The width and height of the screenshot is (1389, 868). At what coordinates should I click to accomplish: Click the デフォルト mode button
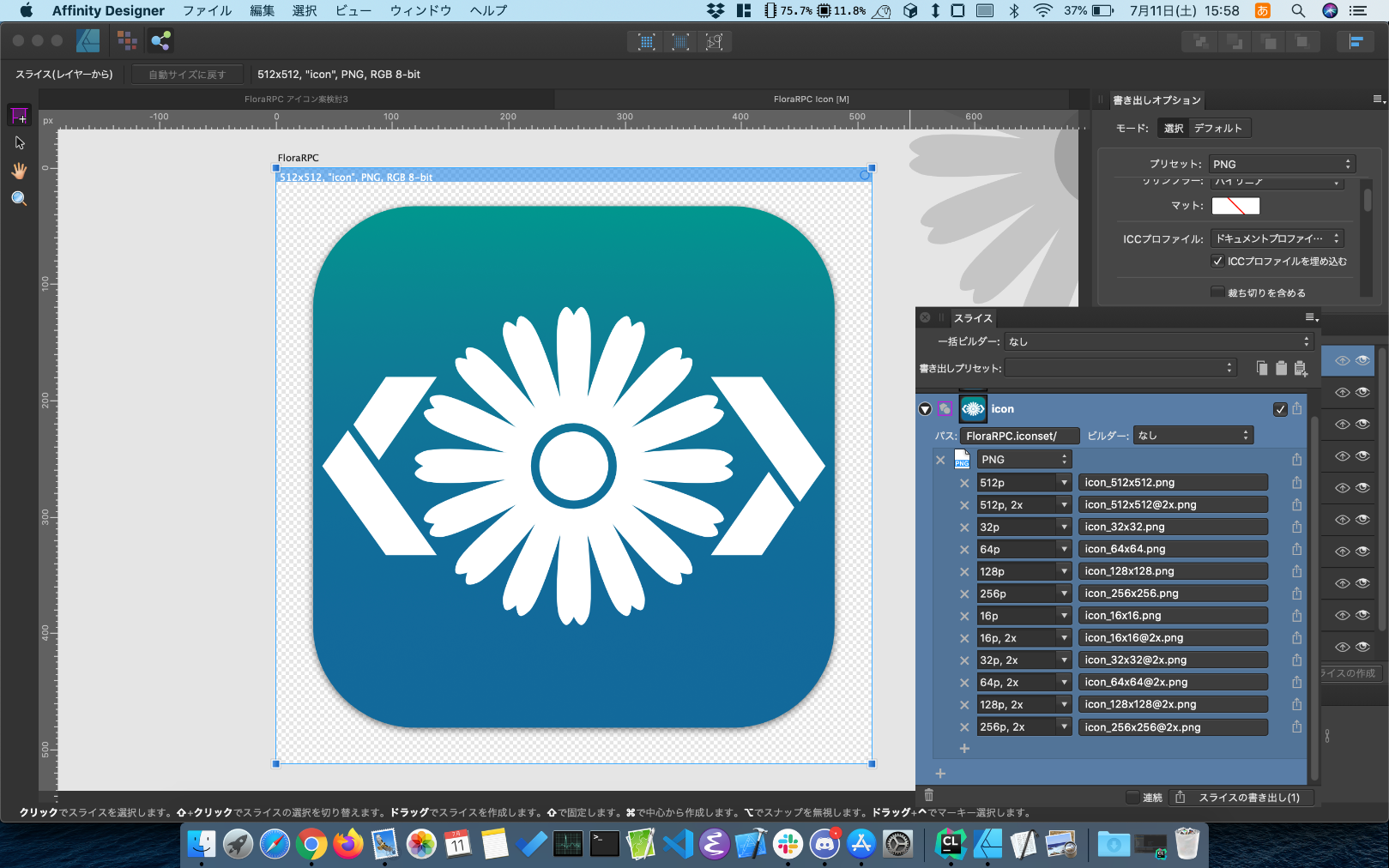1217,129
